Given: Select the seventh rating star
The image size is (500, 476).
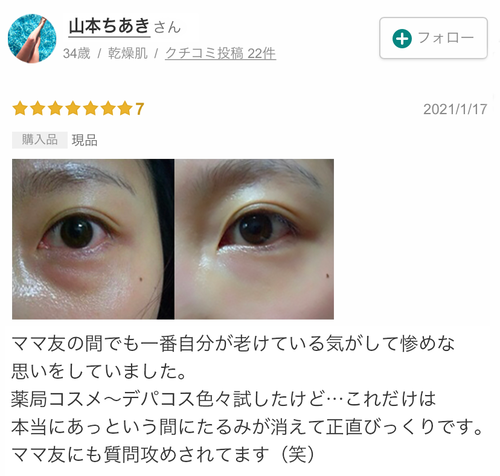Looking at the screenshot, I should click(x=125, y=109).
